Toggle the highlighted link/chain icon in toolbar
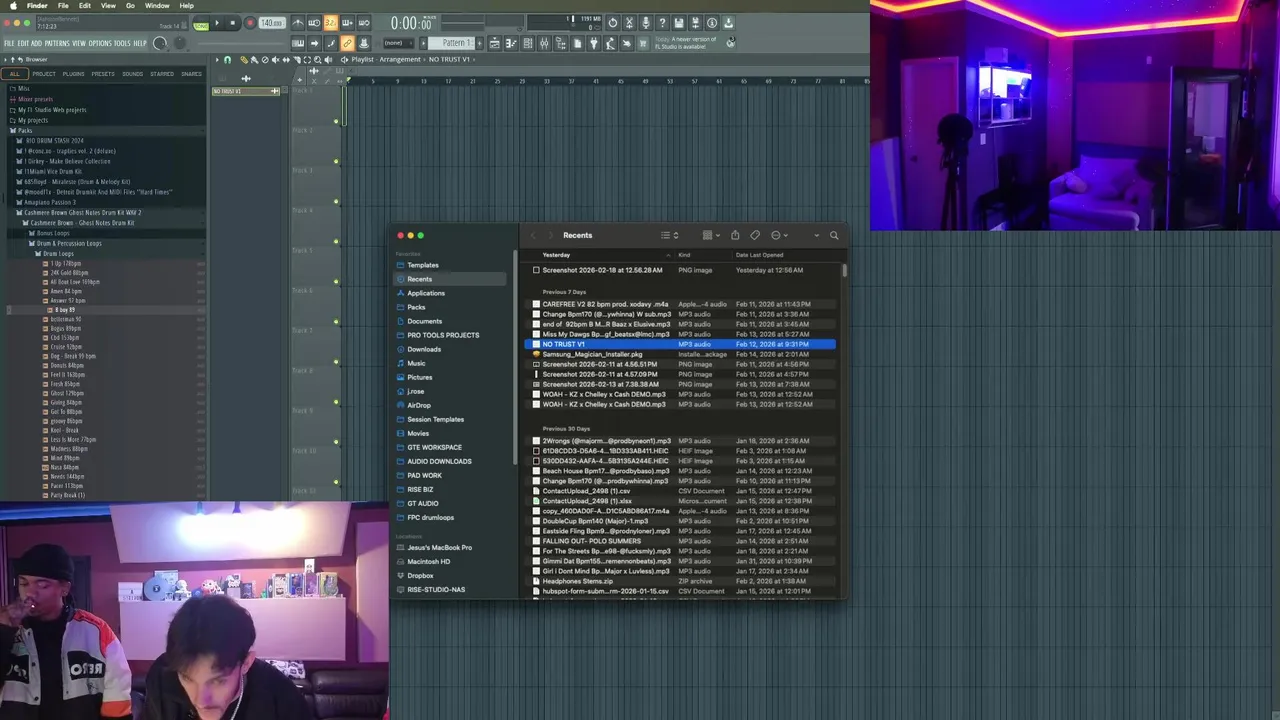 click(347, 43)
